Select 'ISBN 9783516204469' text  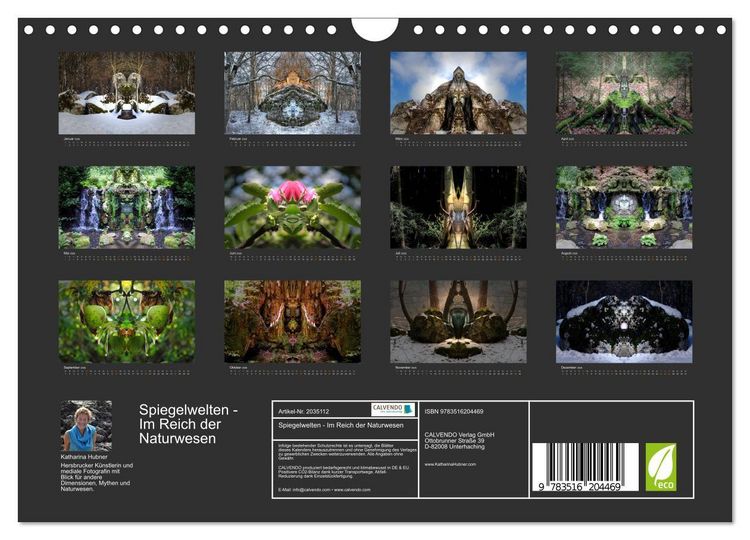[x=454, y=411]
